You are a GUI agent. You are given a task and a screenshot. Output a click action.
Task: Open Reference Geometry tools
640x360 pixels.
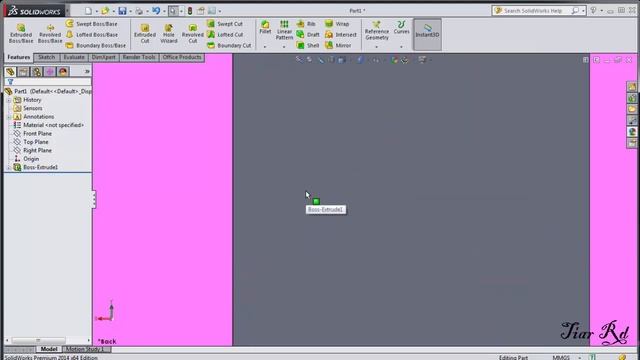377,31
